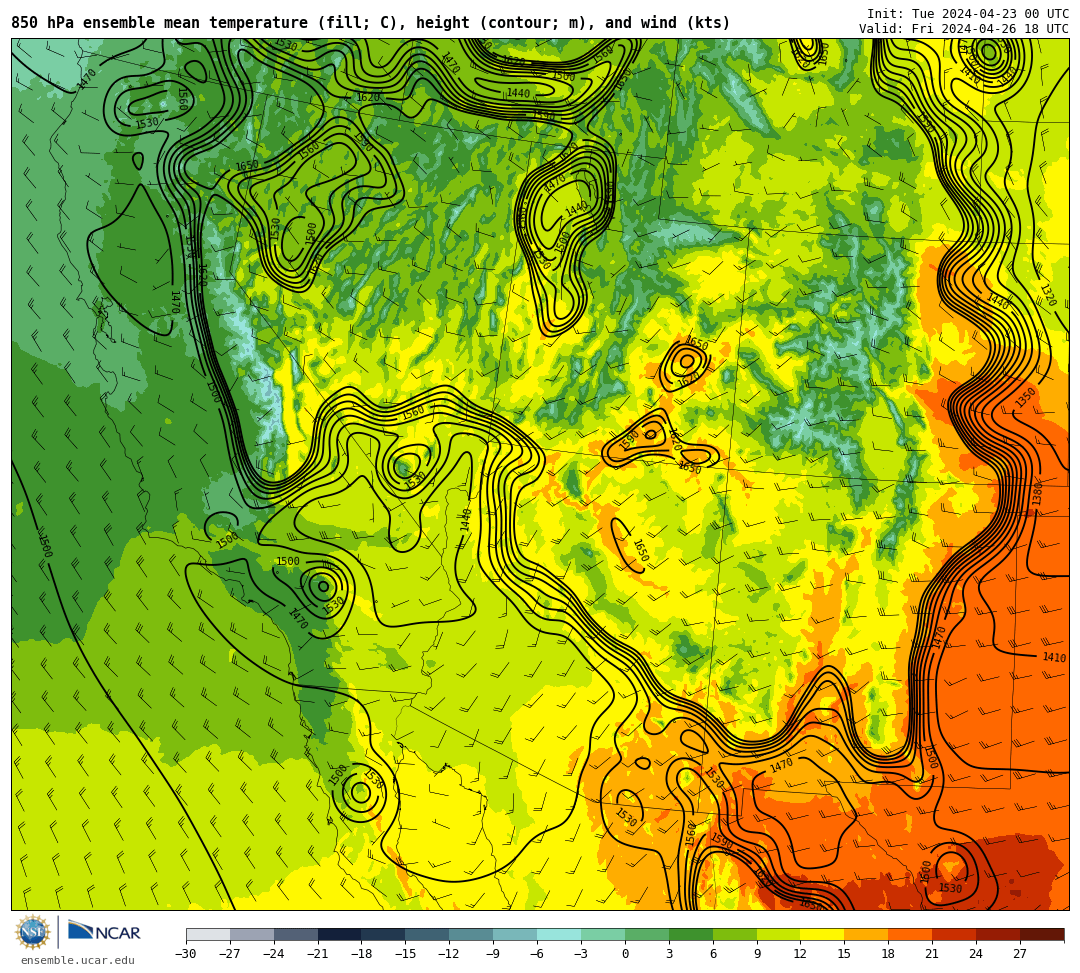
Task: Click the NSF logo
Action: [33, 932]
